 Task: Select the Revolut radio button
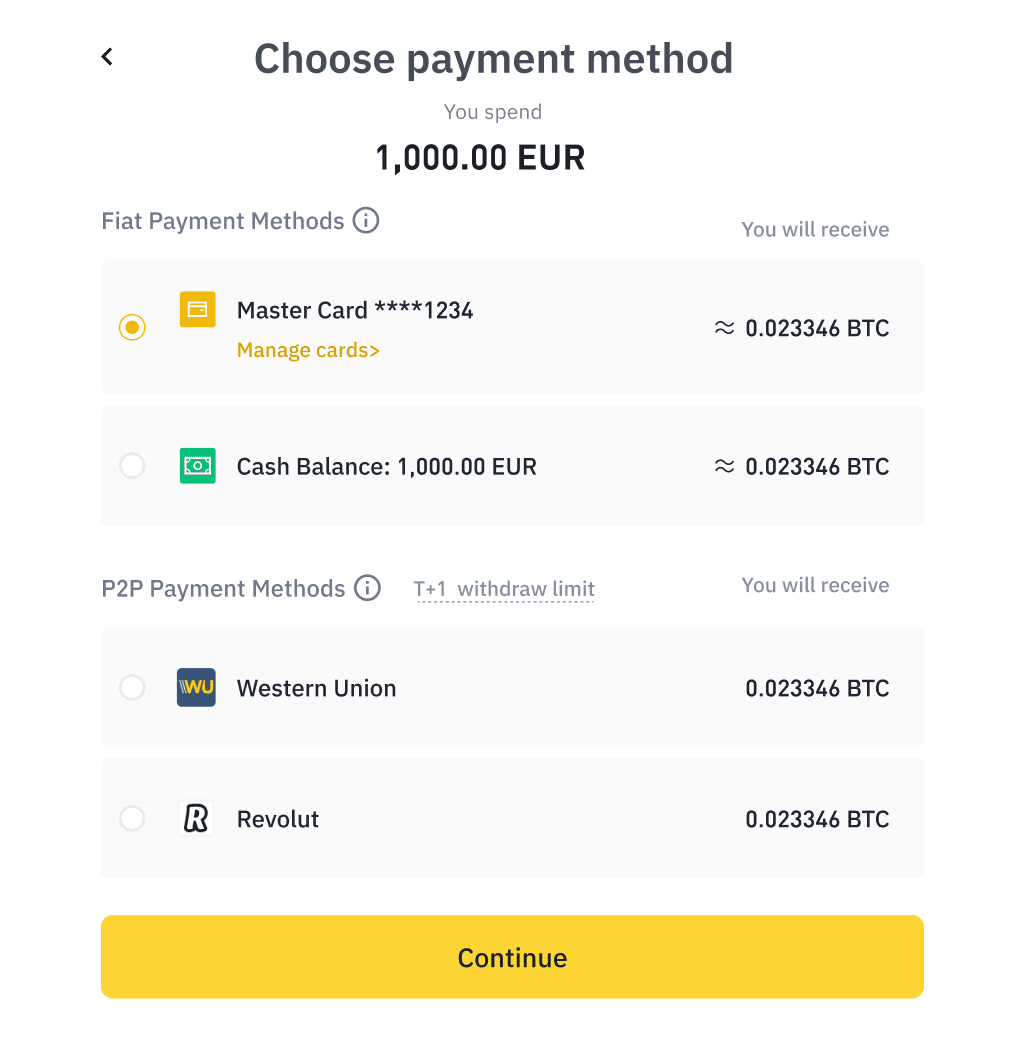(132, 819)
